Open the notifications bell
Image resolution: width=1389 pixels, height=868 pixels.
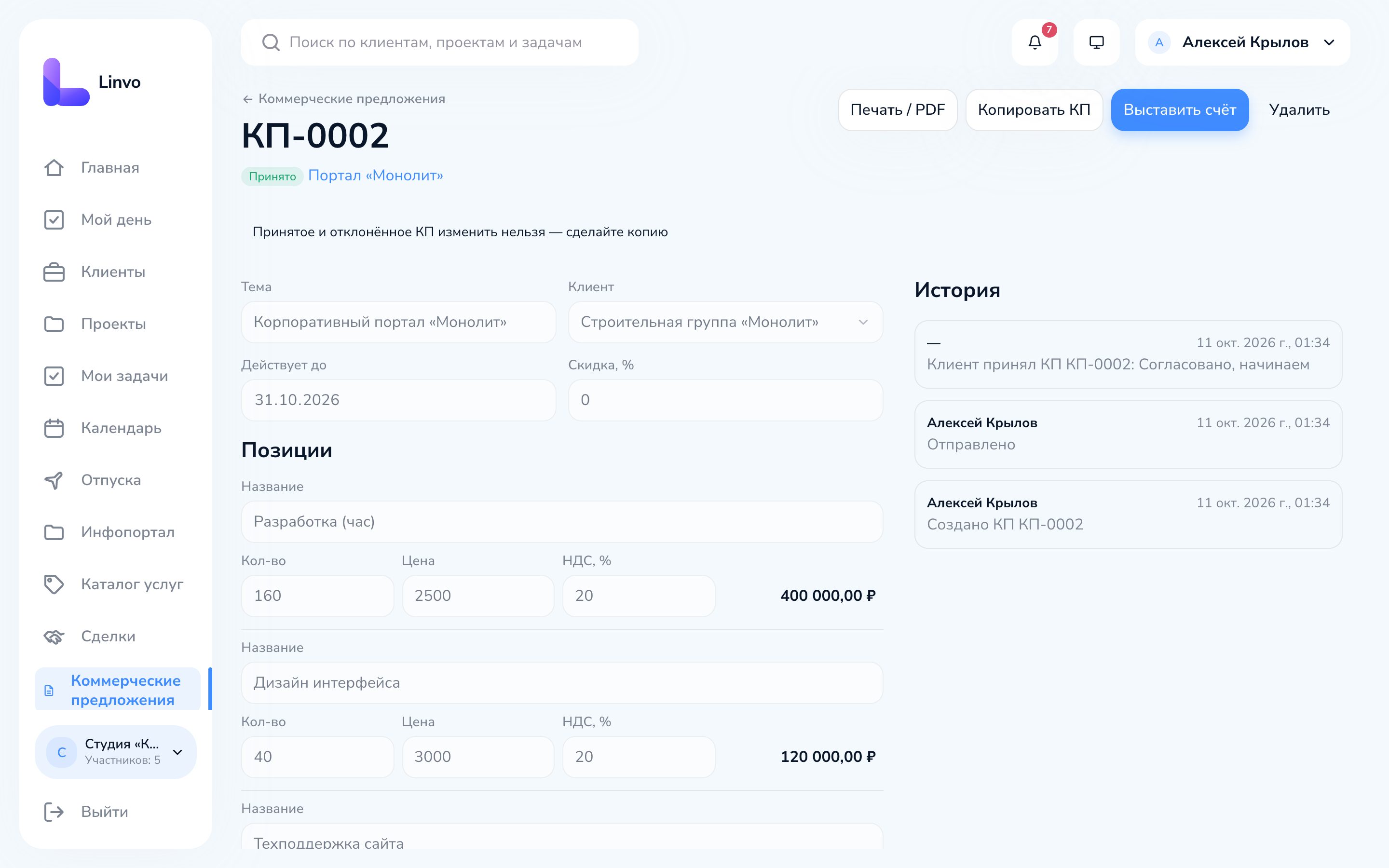1035,42
